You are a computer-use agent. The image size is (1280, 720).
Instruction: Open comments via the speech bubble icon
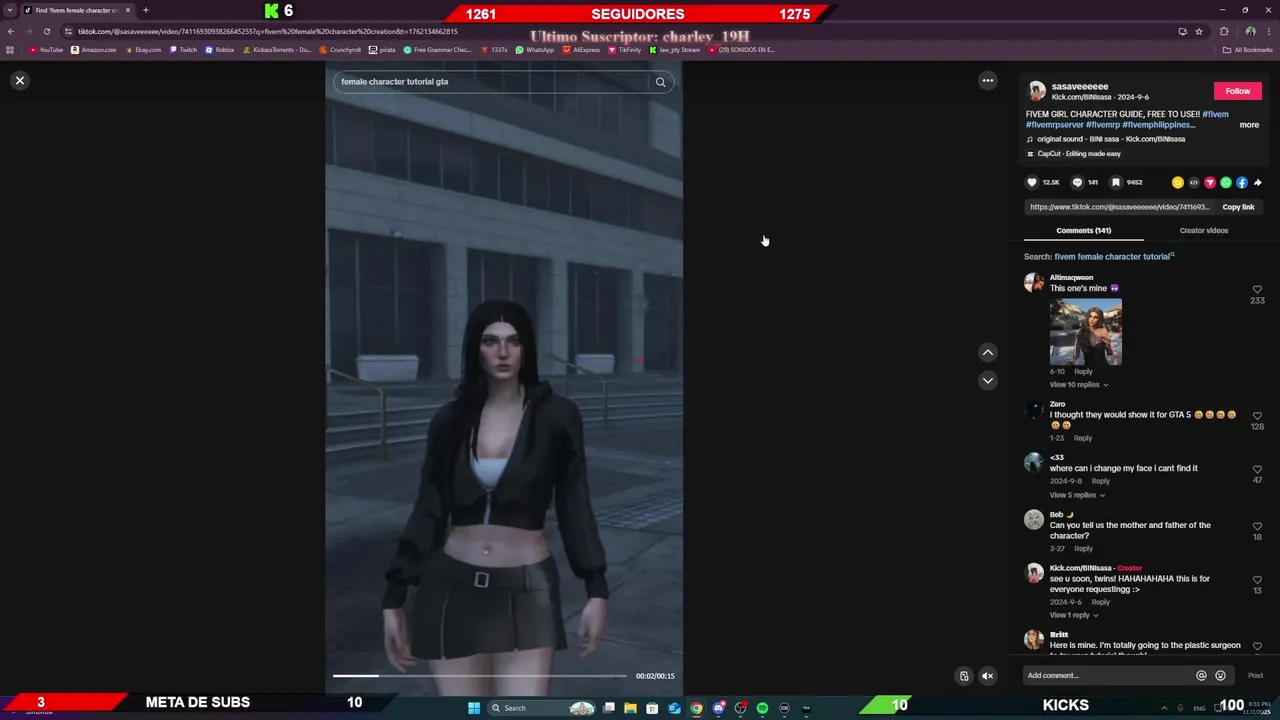pyautogui.click(x=1077, y=182)
